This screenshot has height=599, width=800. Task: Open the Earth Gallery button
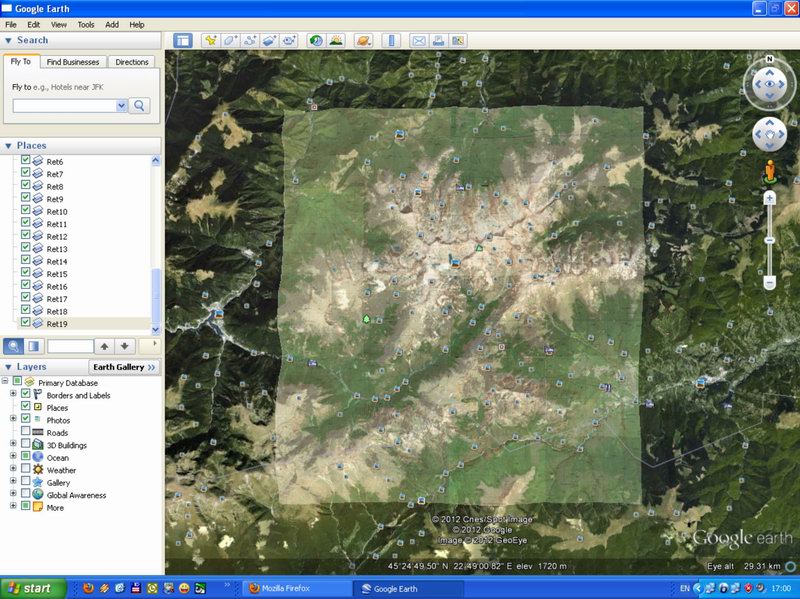tap(124, 367)
